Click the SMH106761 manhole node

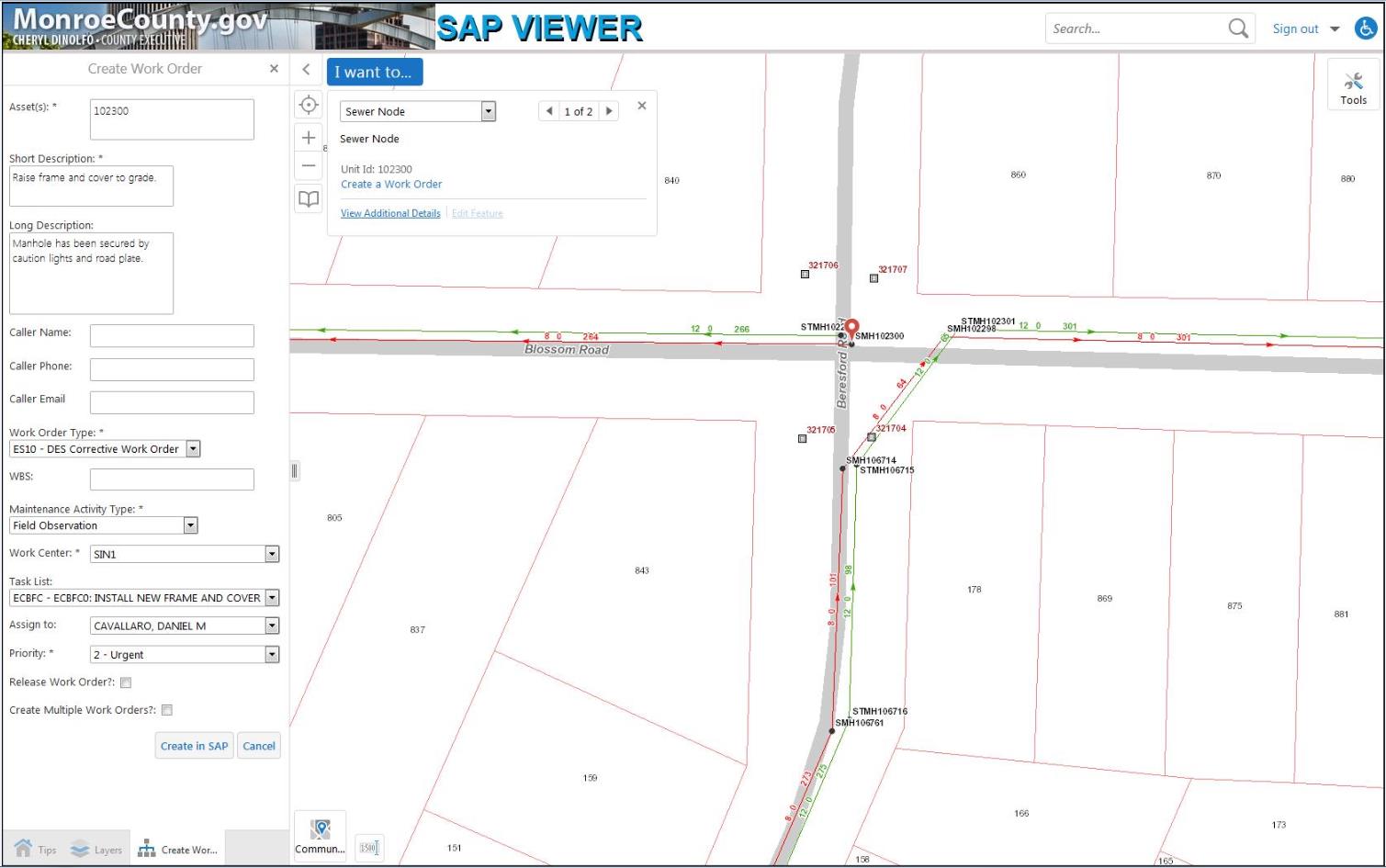832,731
